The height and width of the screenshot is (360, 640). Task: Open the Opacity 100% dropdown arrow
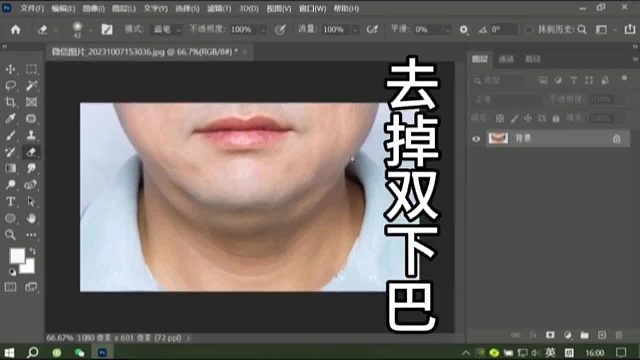pyautogui.click(x=263, y=30)
